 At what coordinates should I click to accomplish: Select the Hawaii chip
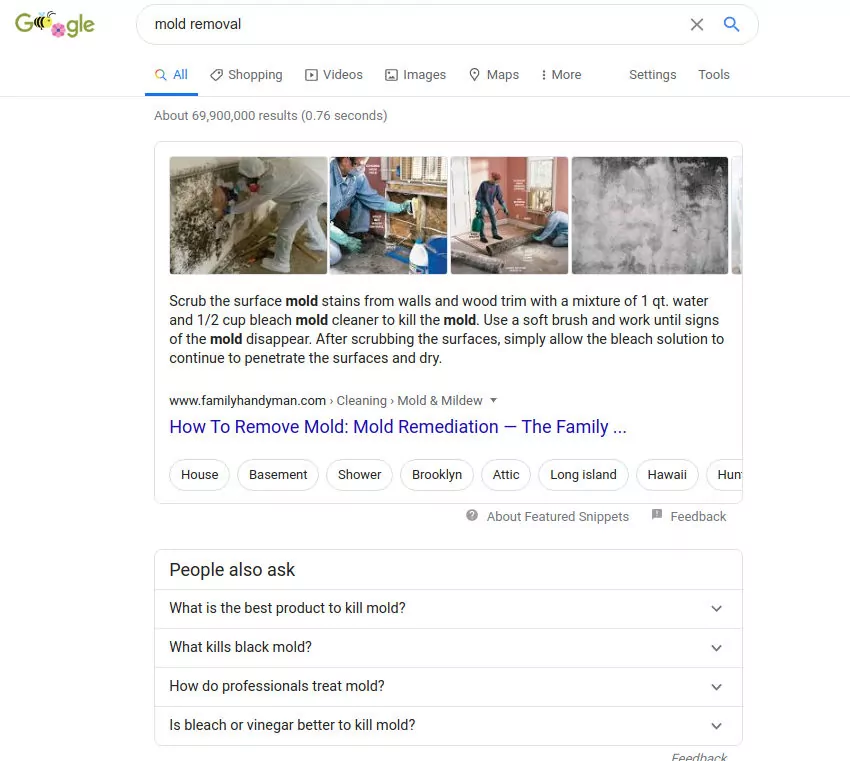667,475
